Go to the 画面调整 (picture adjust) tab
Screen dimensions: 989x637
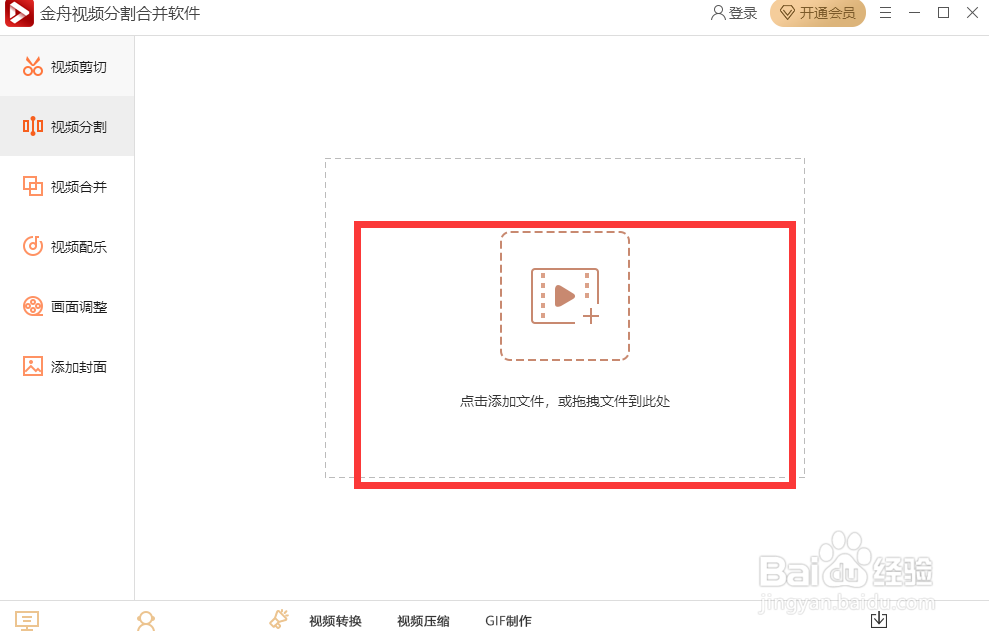point(67,306)
